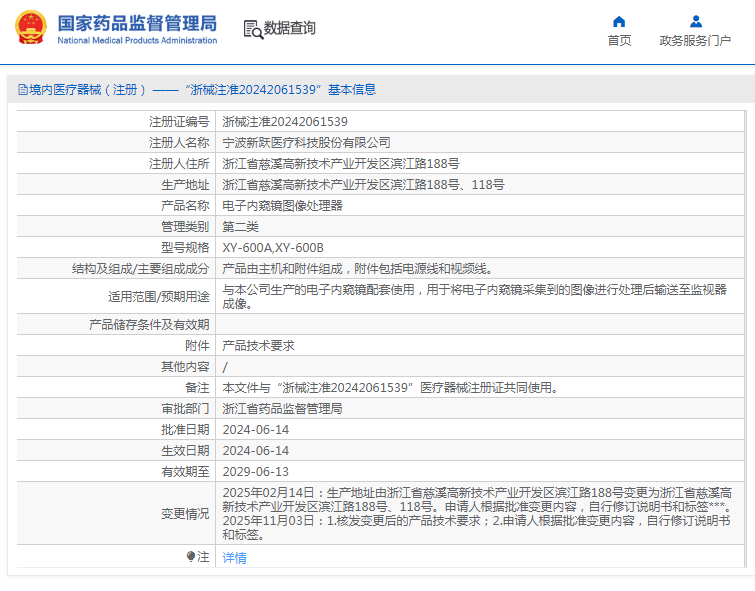Click National Medical Products Administration text

tap(137, 40)
